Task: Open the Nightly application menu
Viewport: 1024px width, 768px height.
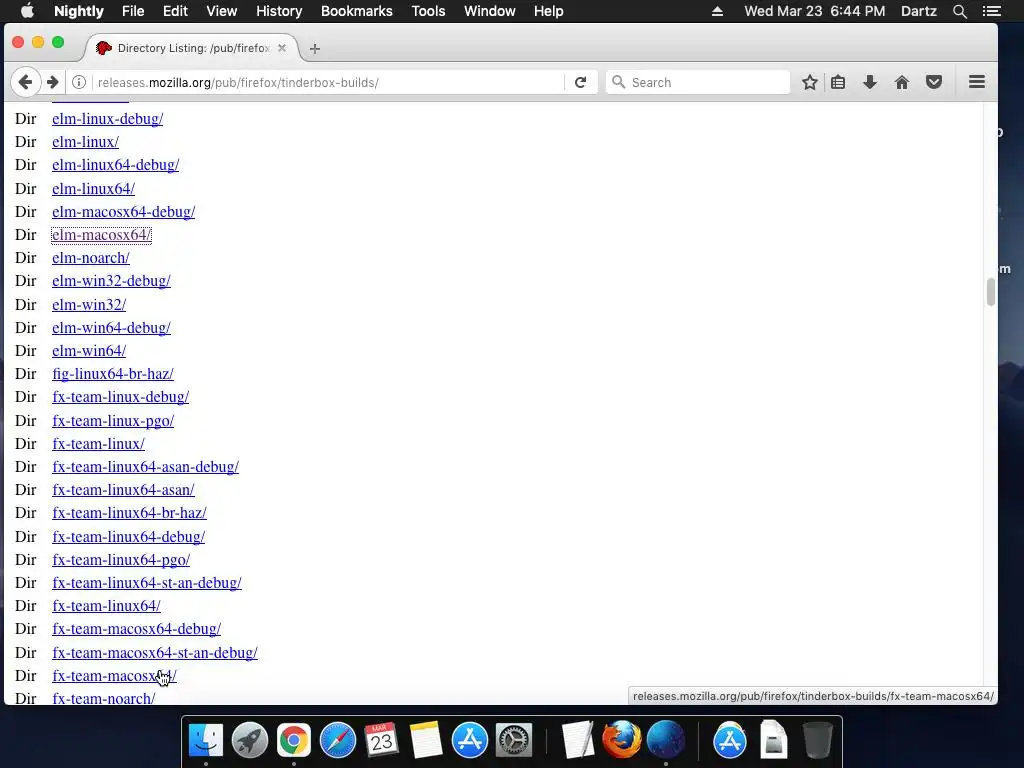Action: point(78,11)
